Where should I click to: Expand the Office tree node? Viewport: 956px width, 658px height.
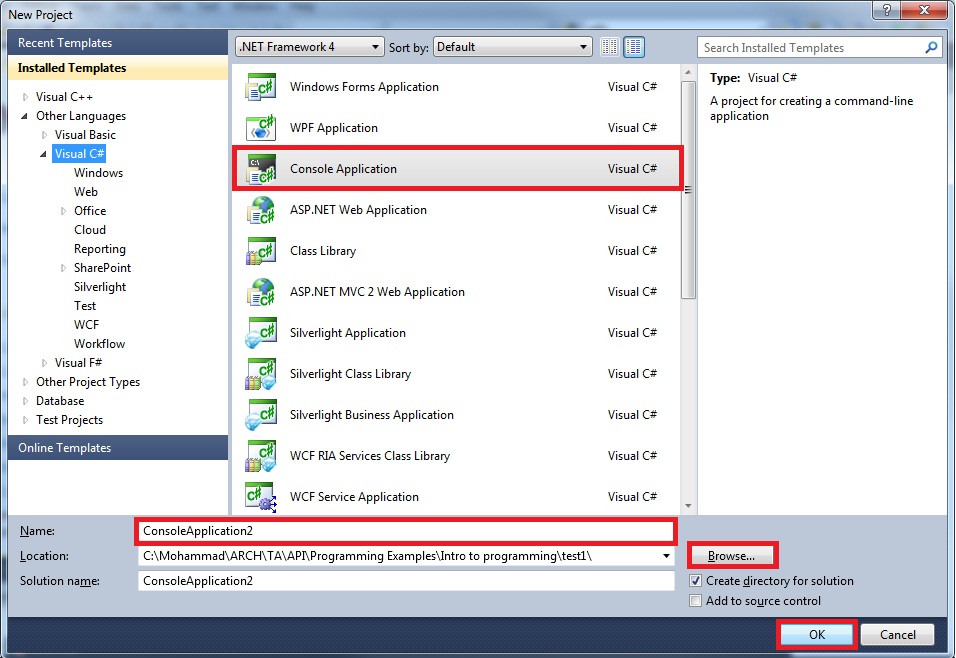(63, 211)
